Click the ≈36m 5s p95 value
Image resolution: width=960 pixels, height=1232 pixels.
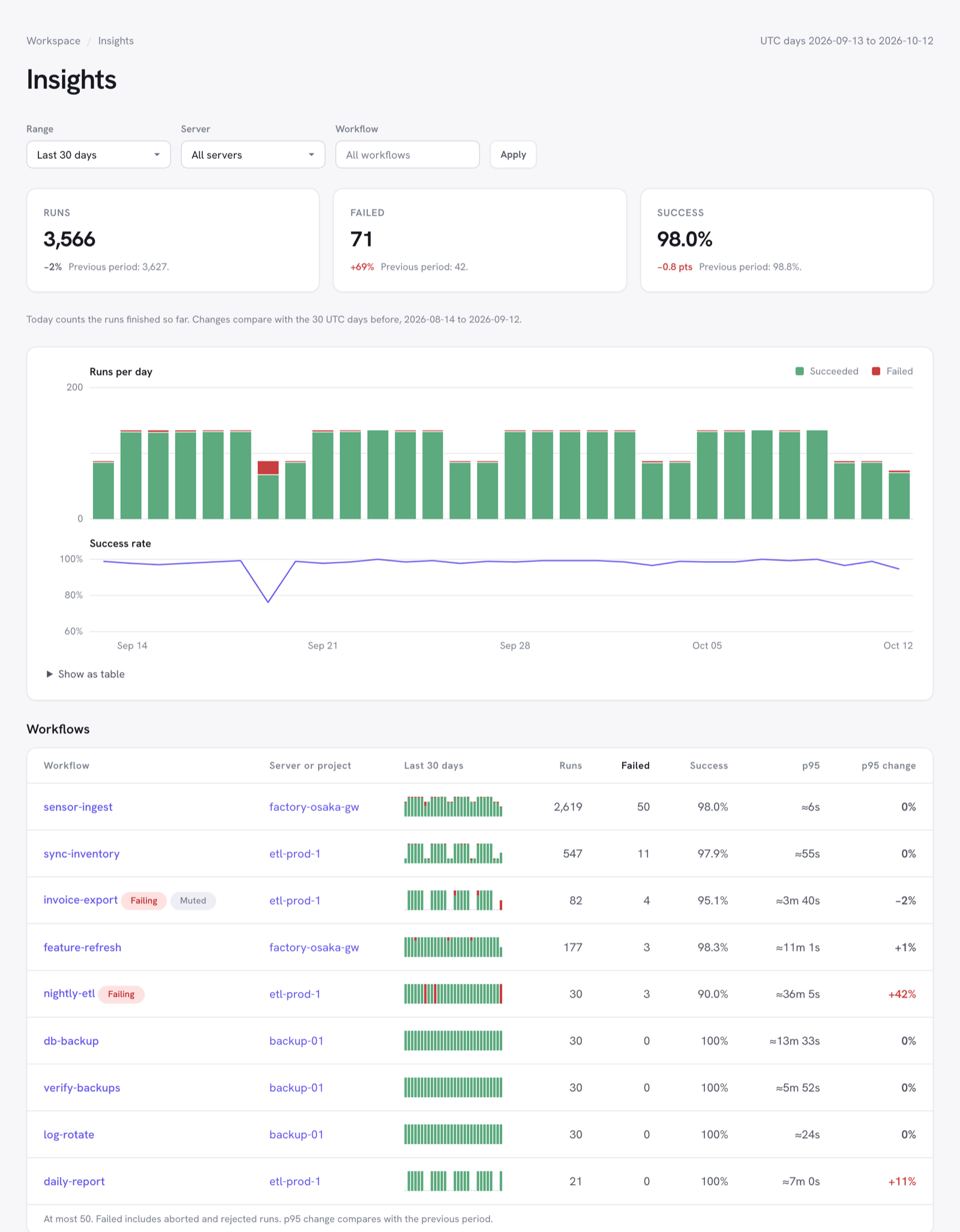click(x=798, y=994)
